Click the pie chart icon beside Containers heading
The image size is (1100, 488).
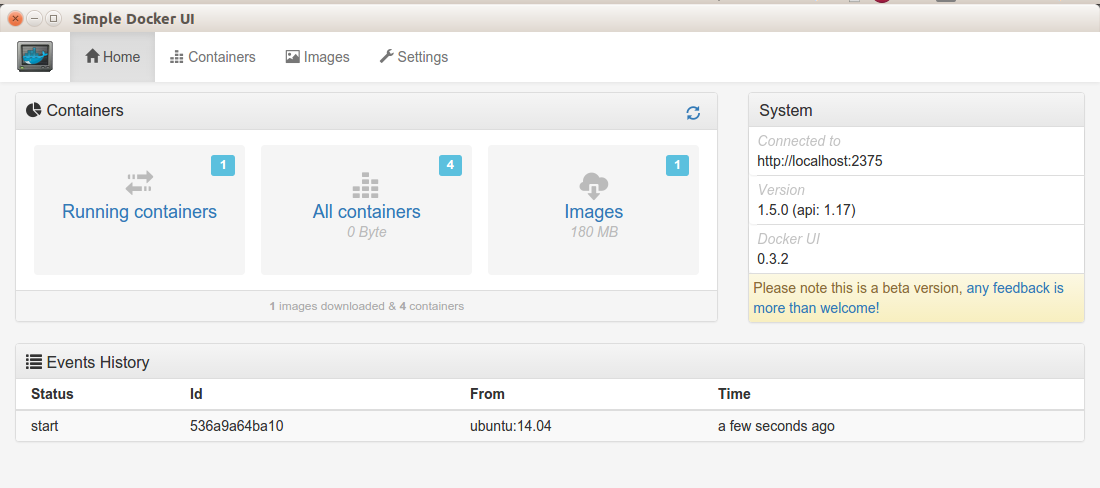33,110
